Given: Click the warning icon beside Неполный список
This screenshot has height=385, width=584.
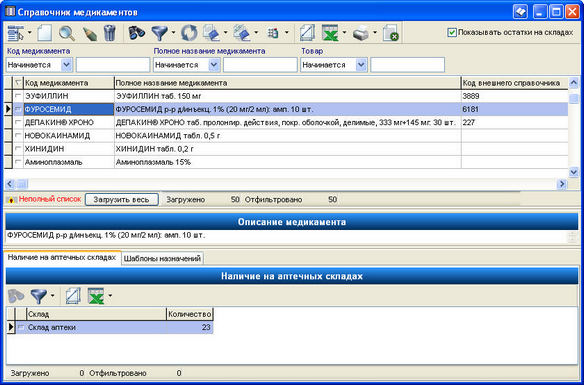Looking at the screenshot, I should tap(11, 200).
